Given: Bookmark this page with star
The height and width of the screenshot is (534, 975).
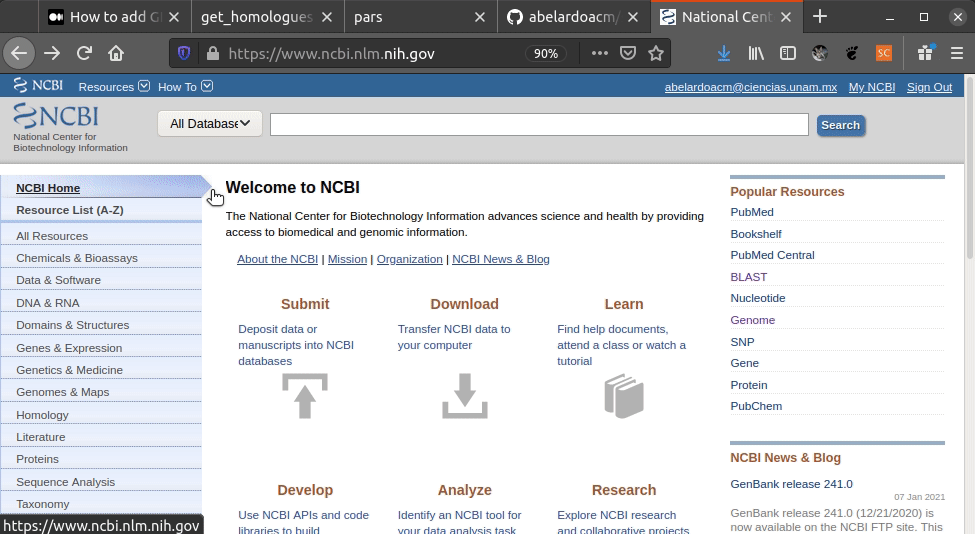Looking at the screenshot, I should tap(656, 53).
